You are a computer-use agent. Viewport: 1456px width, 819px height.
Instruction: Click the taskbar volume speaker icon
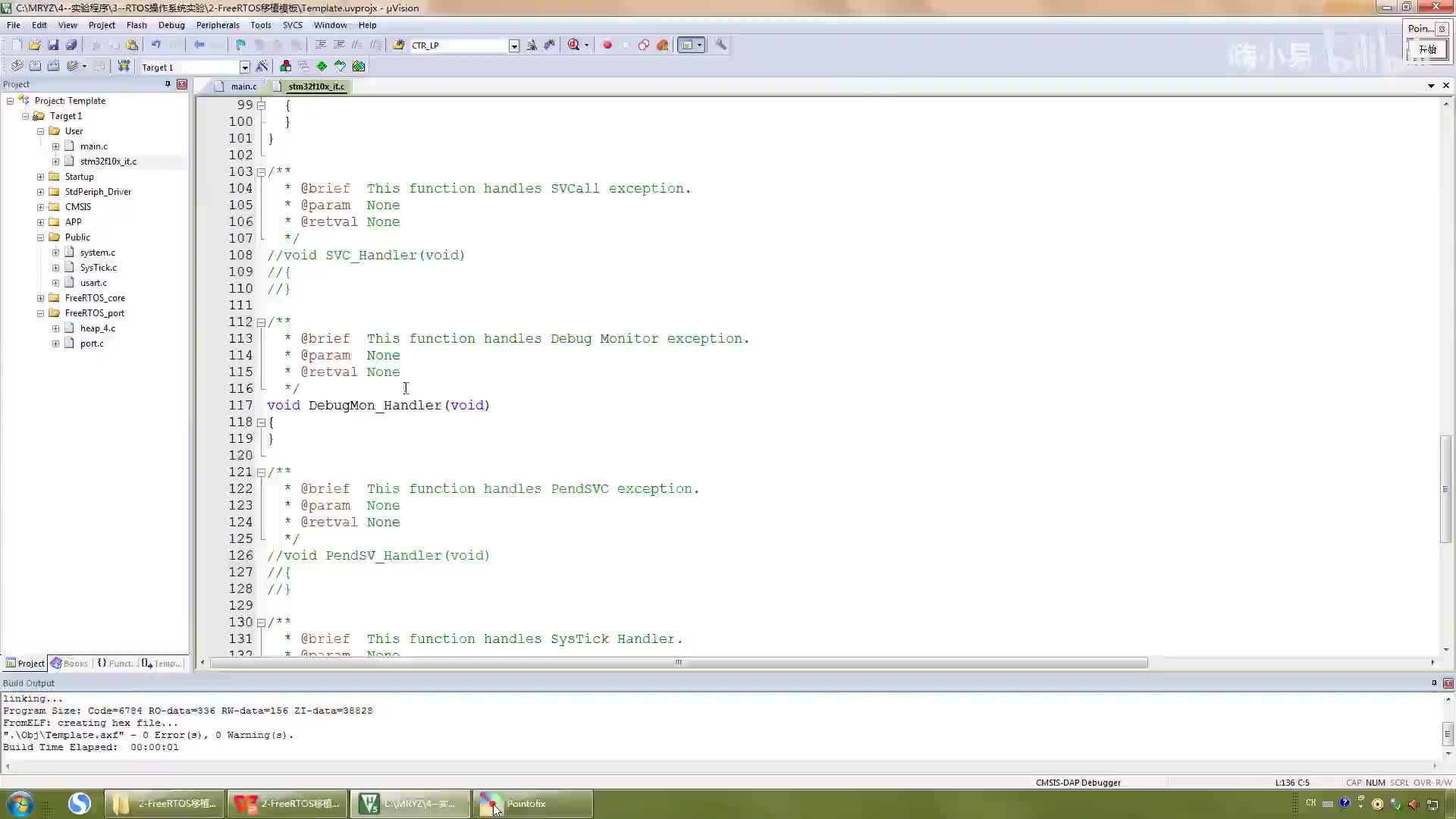[1413, 804]
